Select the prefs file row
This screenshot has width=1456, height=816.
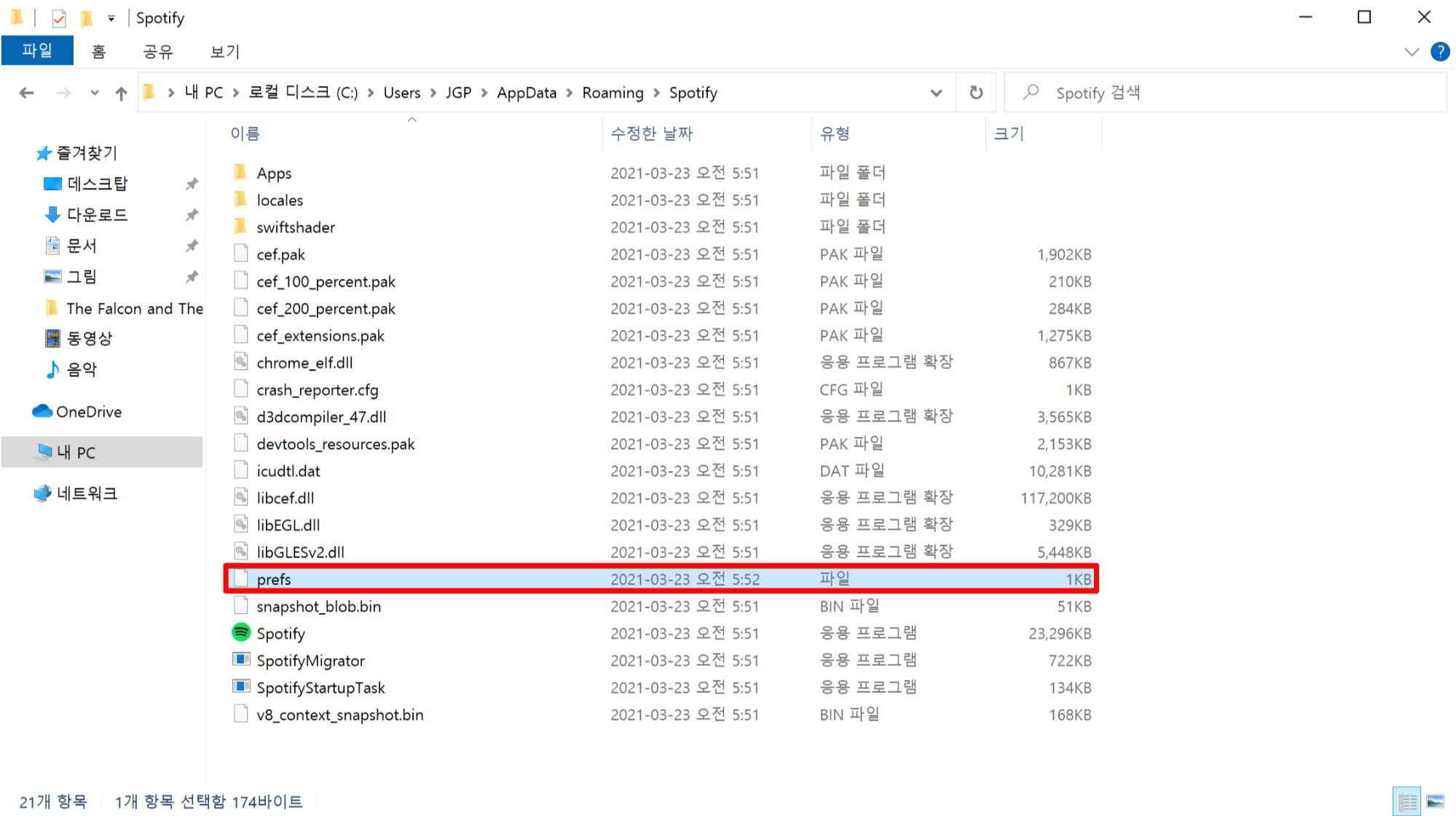[x=274, y=579]
